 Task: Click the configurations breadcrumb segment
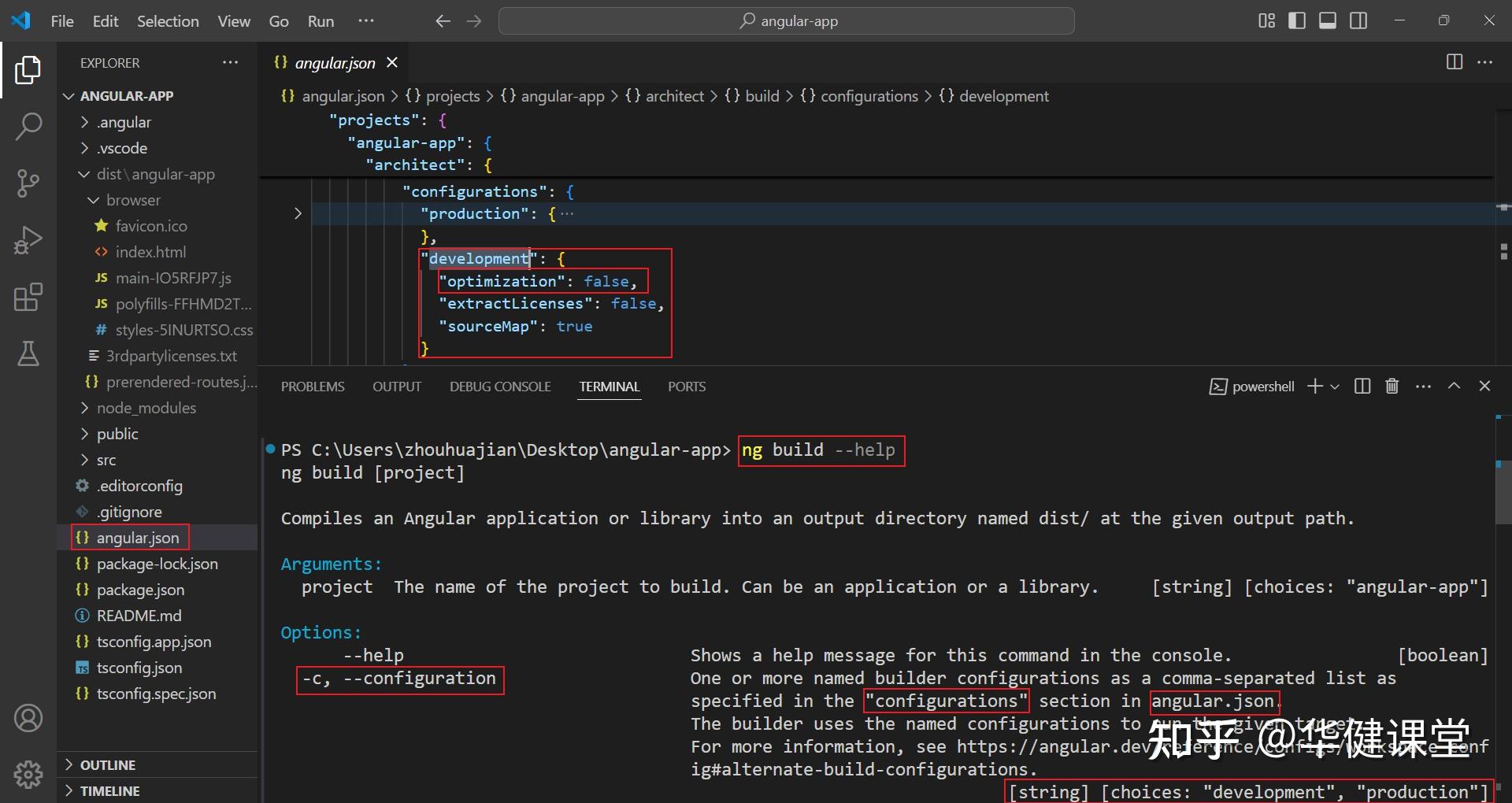coord(869,96)
